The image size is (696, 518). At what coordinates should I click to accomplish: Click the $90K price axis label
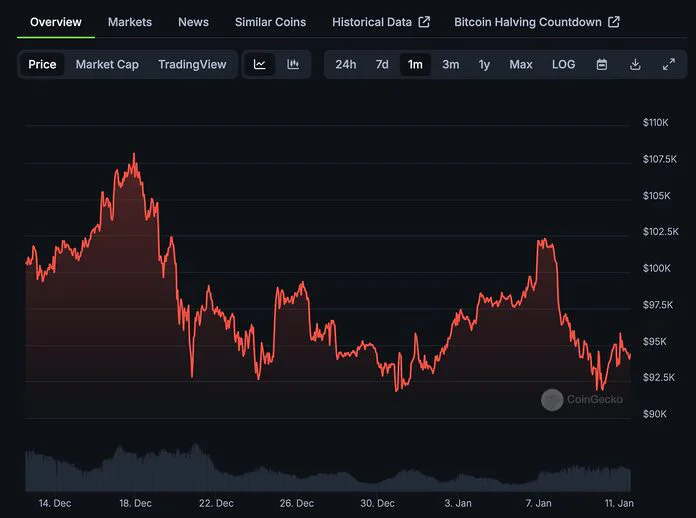(655, 414)
